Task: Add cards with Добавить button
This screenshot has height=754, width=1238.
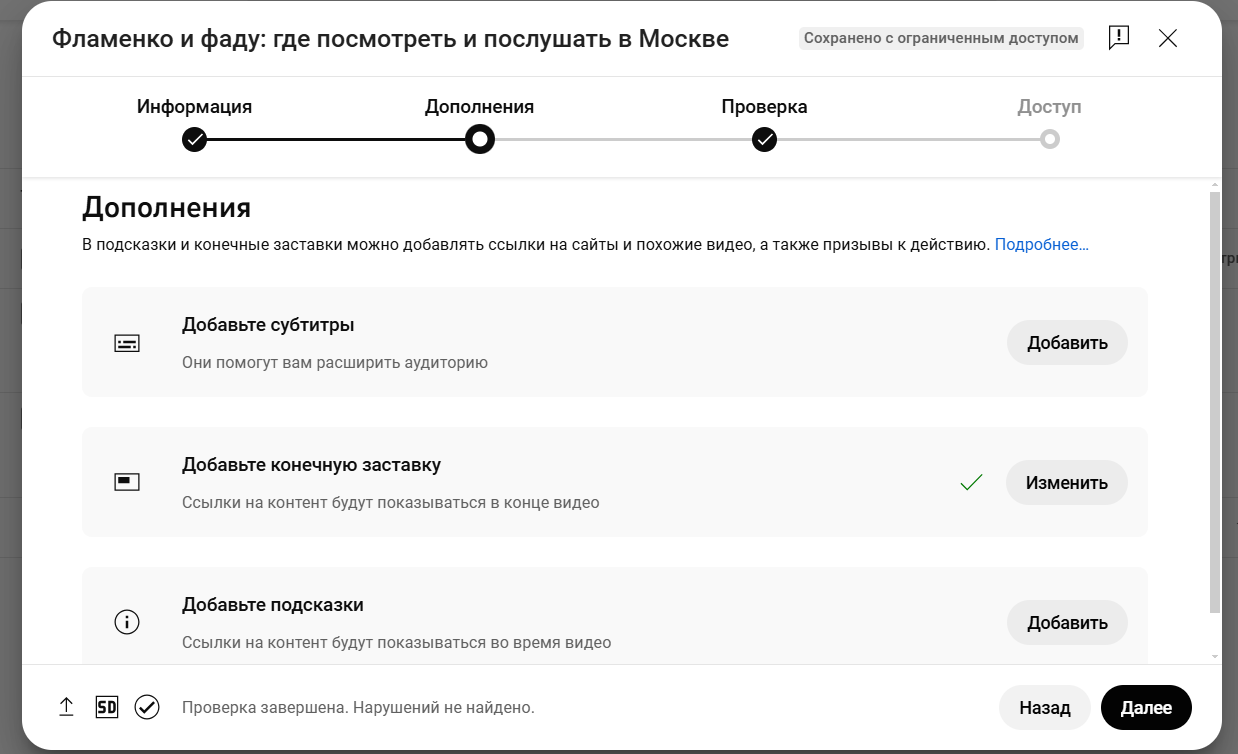Action: [x=1067, y=622]
